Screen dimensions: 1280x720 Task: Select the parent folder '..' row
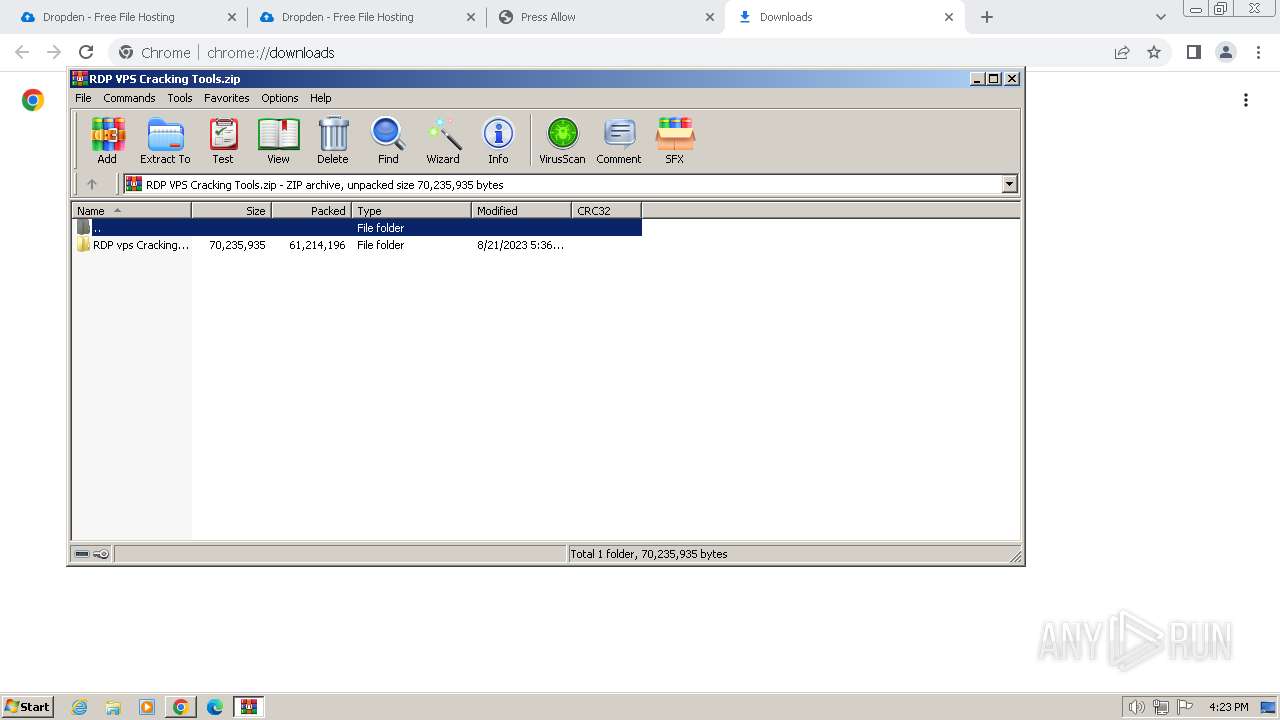coord(357,228)
